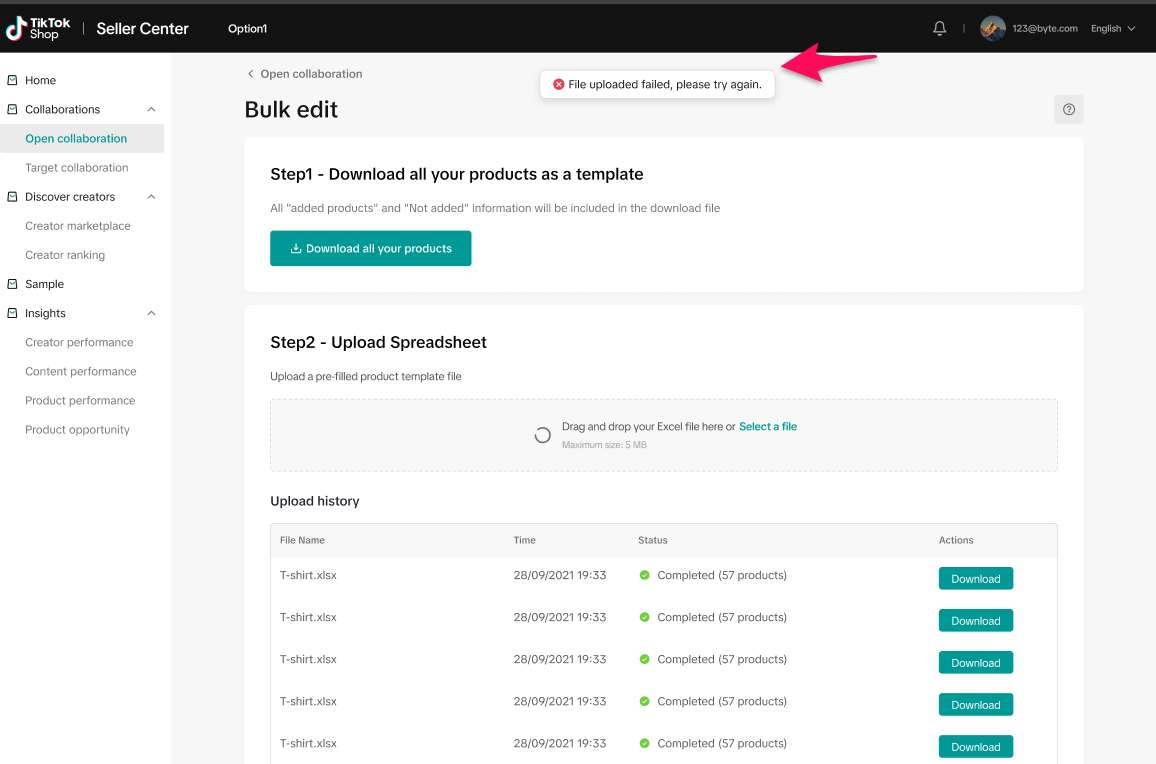Click the Discover creators sidebar icon
The height and width of the screenshot is (764, 1156).
(x=12, y=197)
